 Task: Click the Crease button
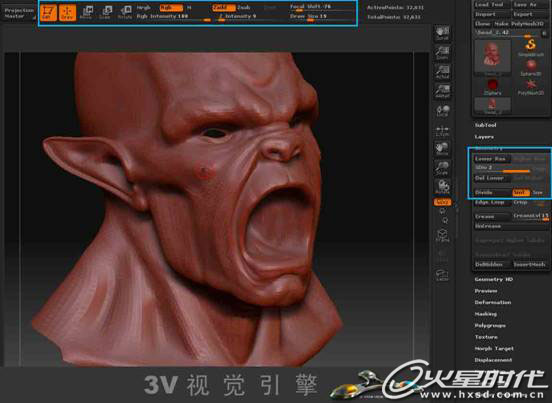click(491, 216)
